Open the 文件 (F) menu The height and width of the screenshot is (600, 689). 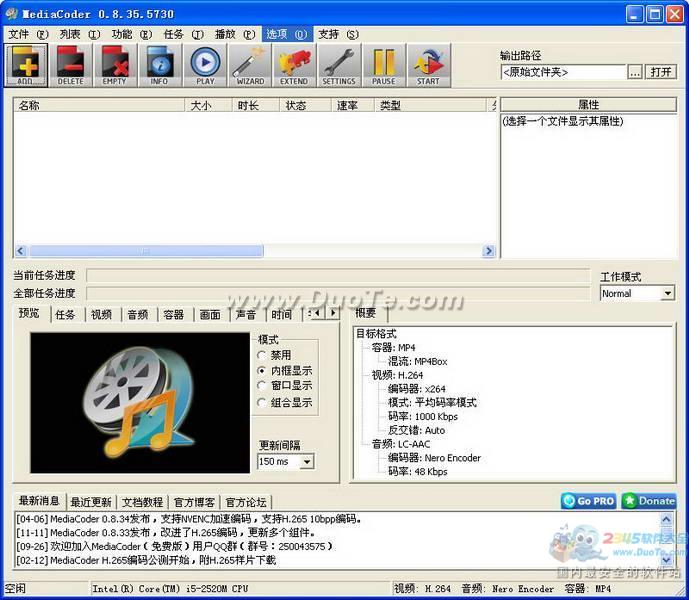click(x=29, y=34)
